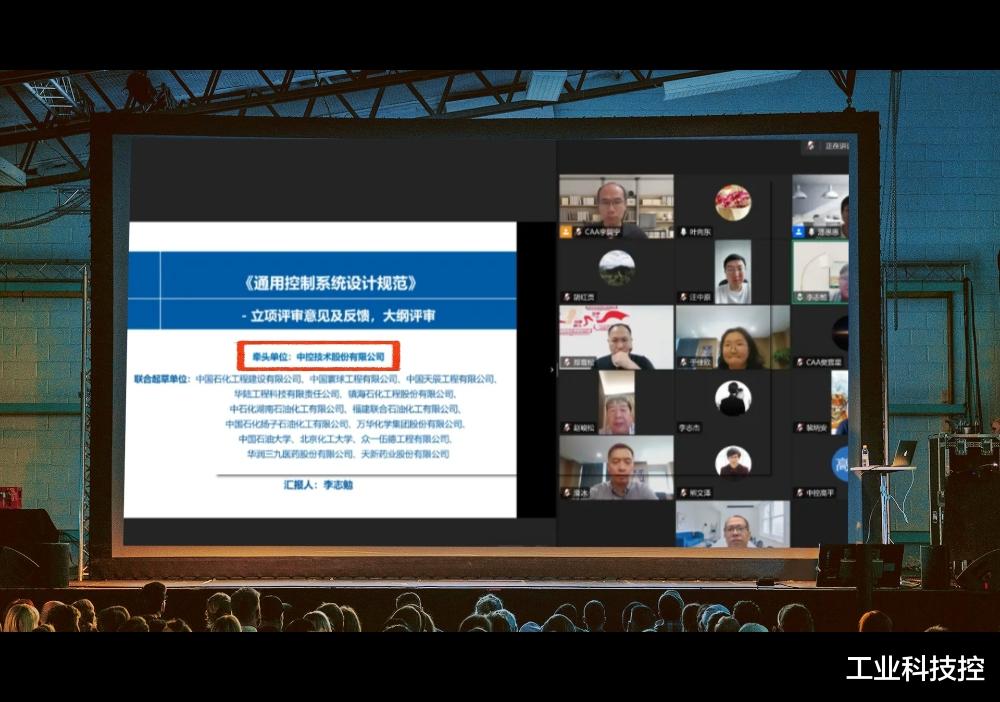Select the round landscape avatar tile
This screenshot has width=1000, height=702.
click(x=616, y=267)
